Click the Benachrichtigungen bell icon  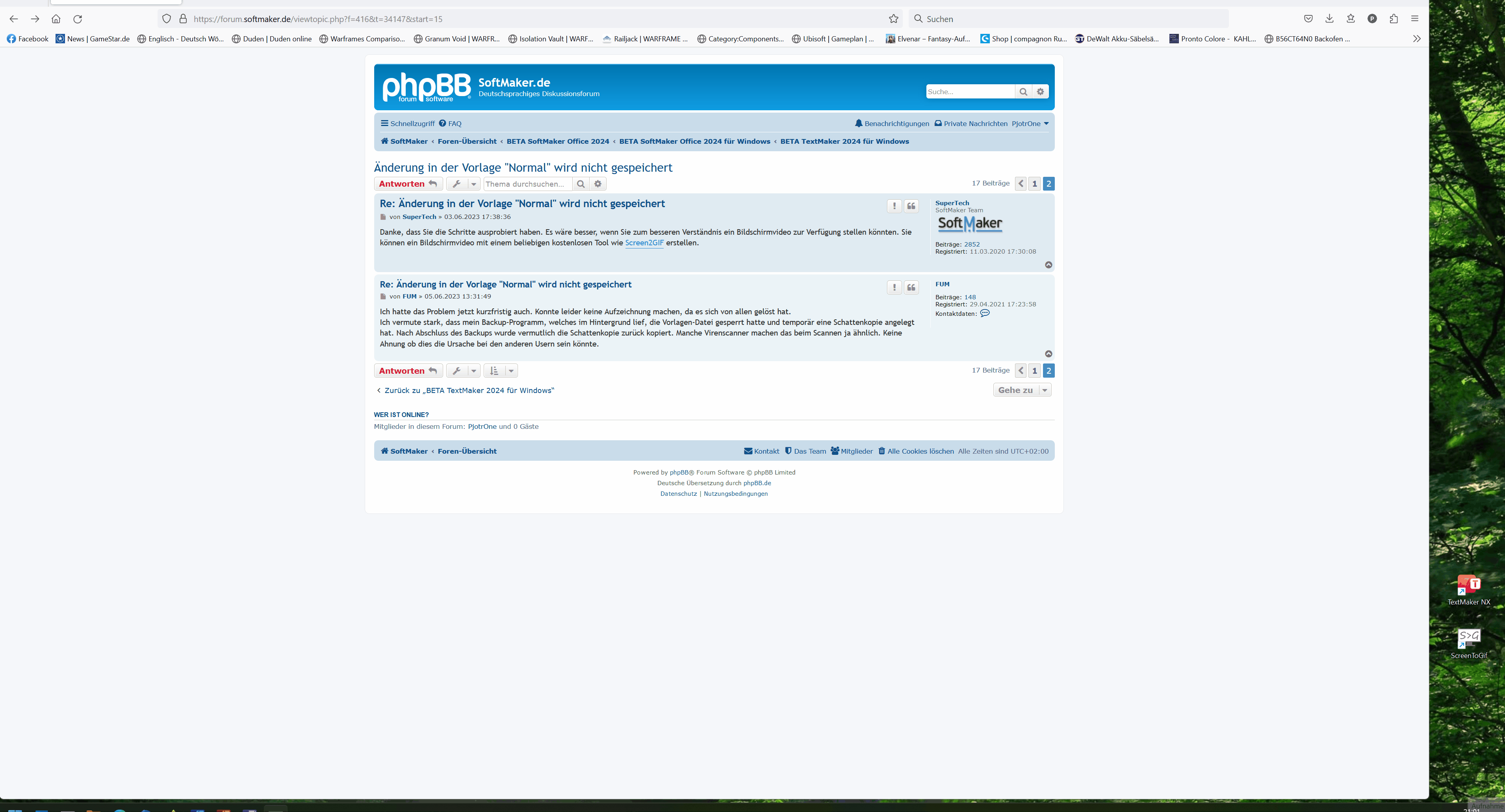pos(857,122)
